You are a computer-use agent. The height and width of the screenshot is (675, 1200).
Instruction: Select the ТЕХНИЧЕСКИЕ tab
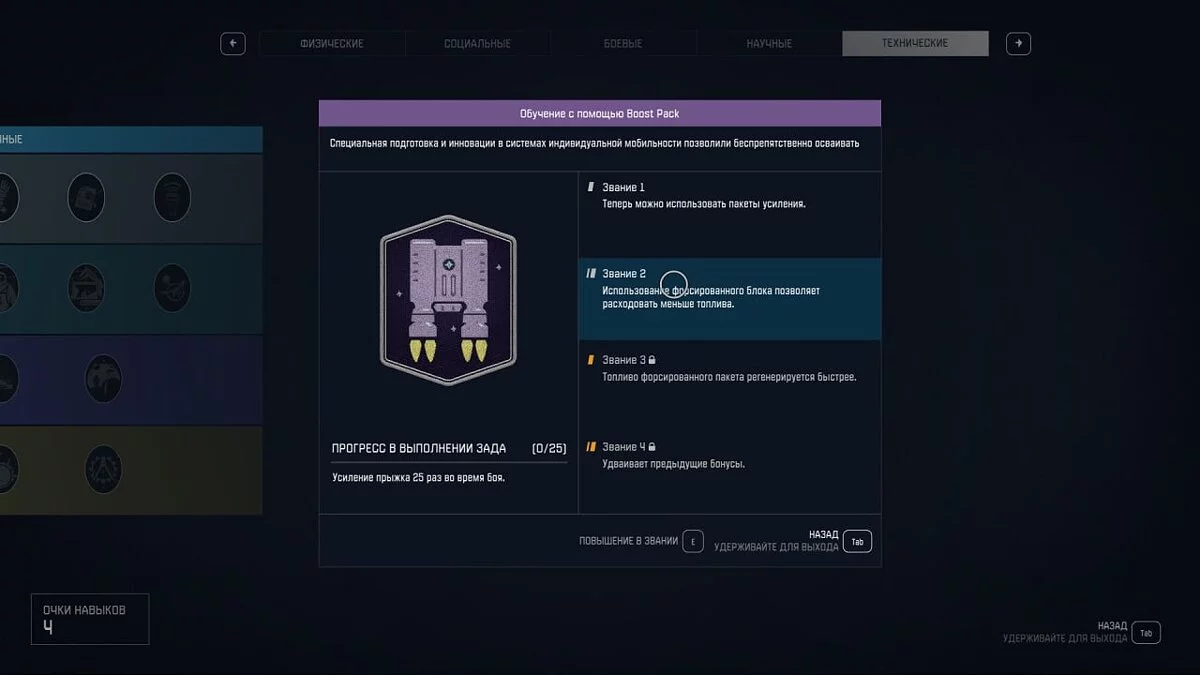[915, 44]
